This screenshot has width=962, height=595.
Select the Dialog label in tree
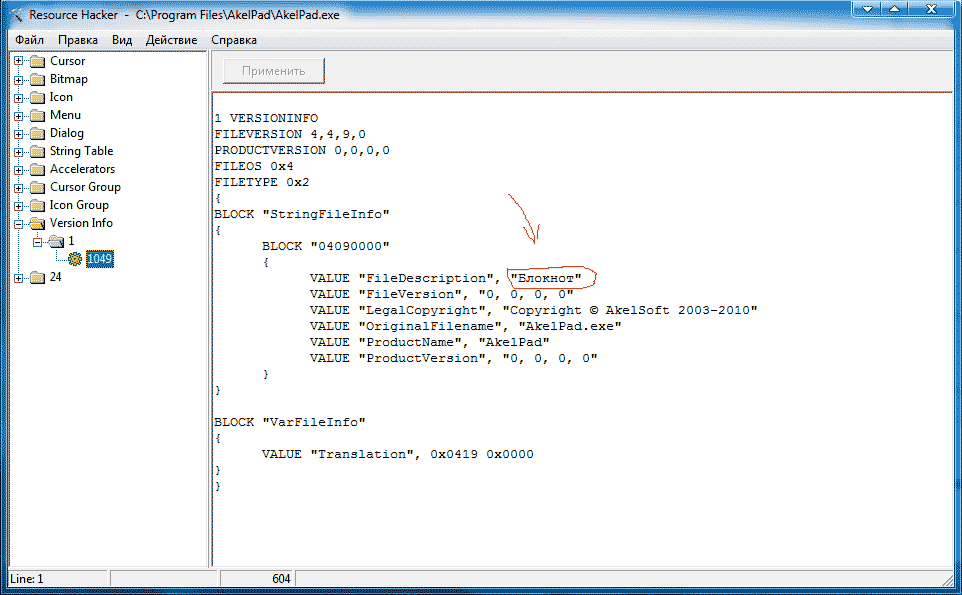click(66, 133)
